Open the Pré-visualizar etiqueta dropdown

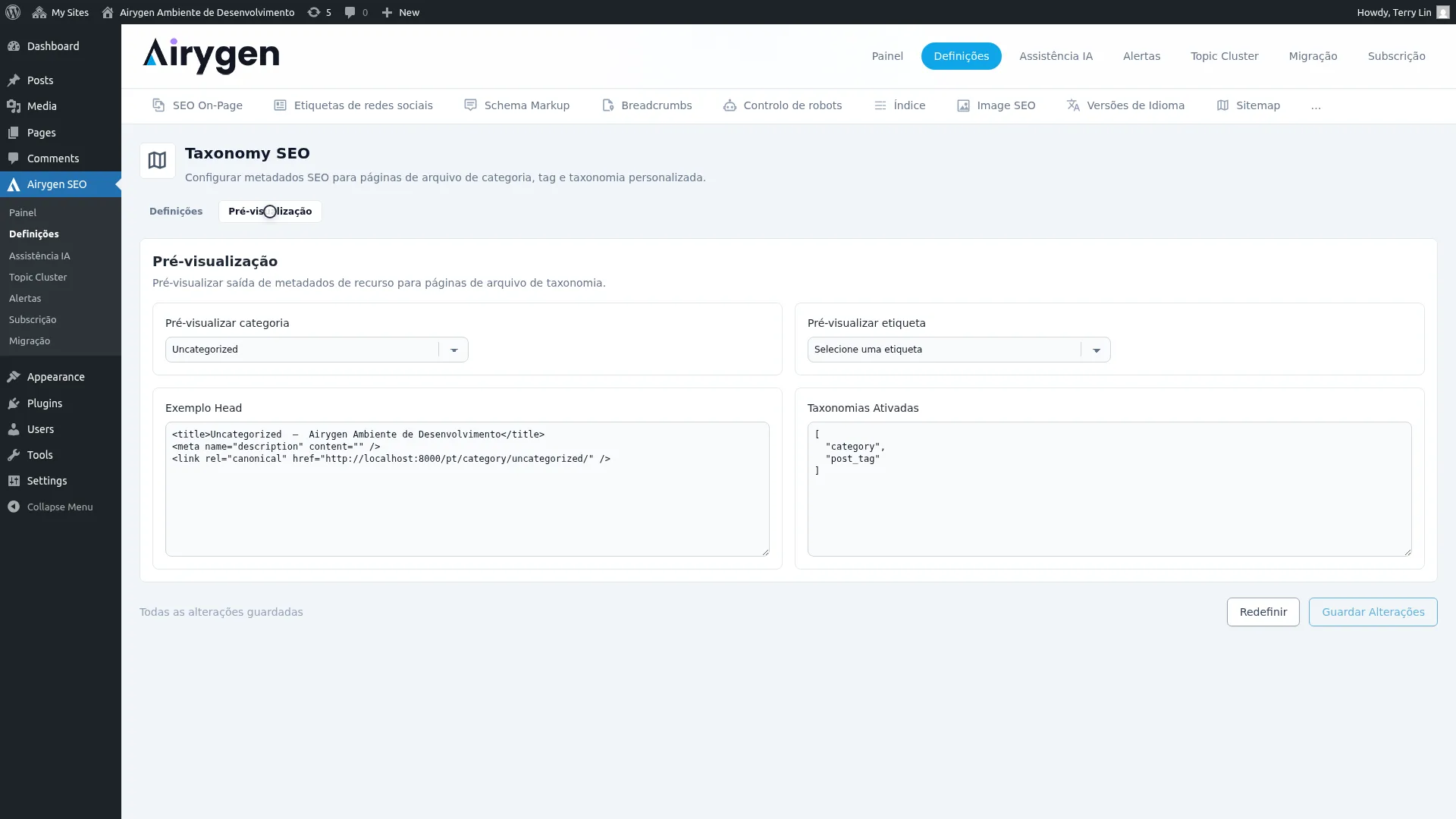pyautogui.click(x=959, y=350)
